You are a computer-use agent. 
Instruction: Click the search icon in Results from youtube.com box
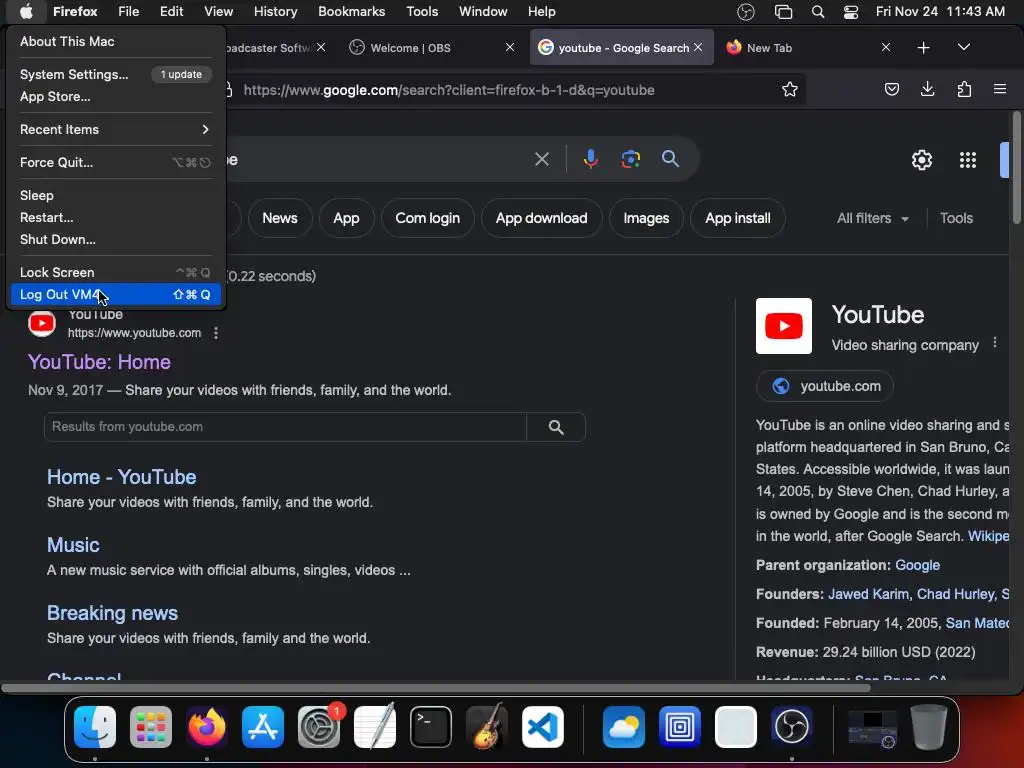556,426
